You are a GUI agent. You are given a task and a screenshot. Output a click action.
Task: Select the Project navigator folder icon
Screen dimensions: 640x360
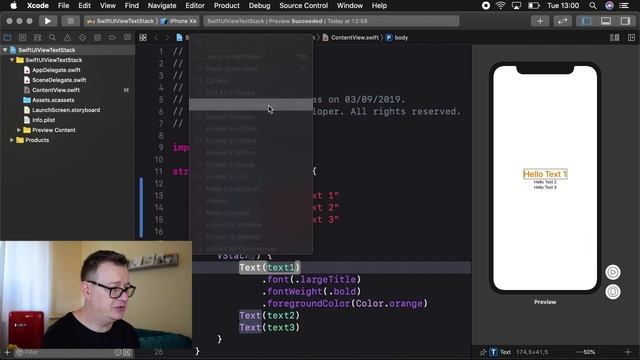[7, 38]
